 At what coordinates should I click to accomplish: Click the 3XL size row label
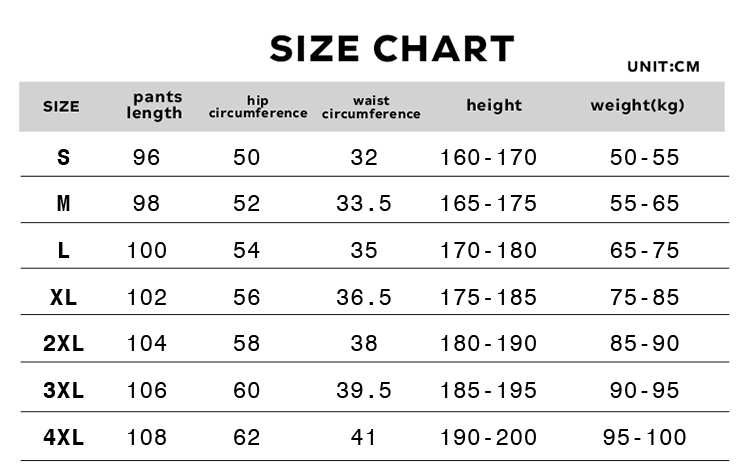coord(63,390)
